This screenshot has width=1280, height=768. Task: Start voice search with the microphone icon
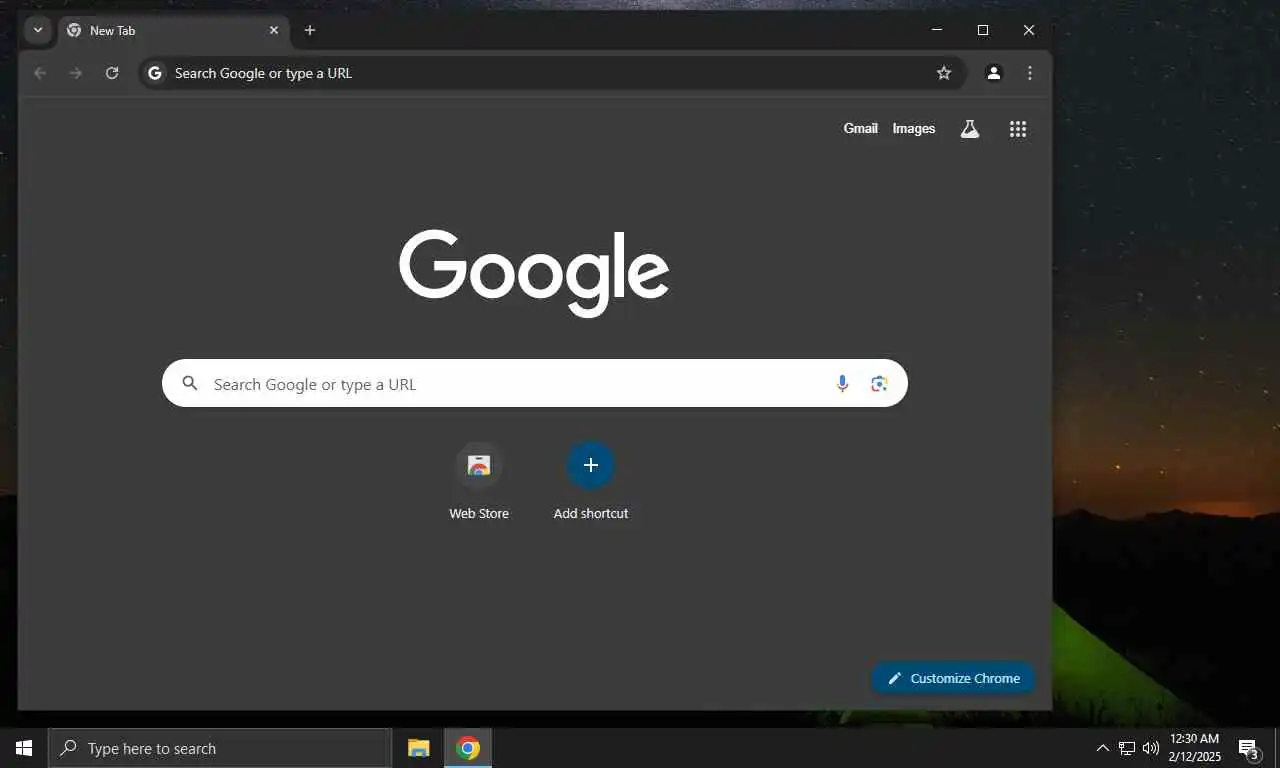842,383
